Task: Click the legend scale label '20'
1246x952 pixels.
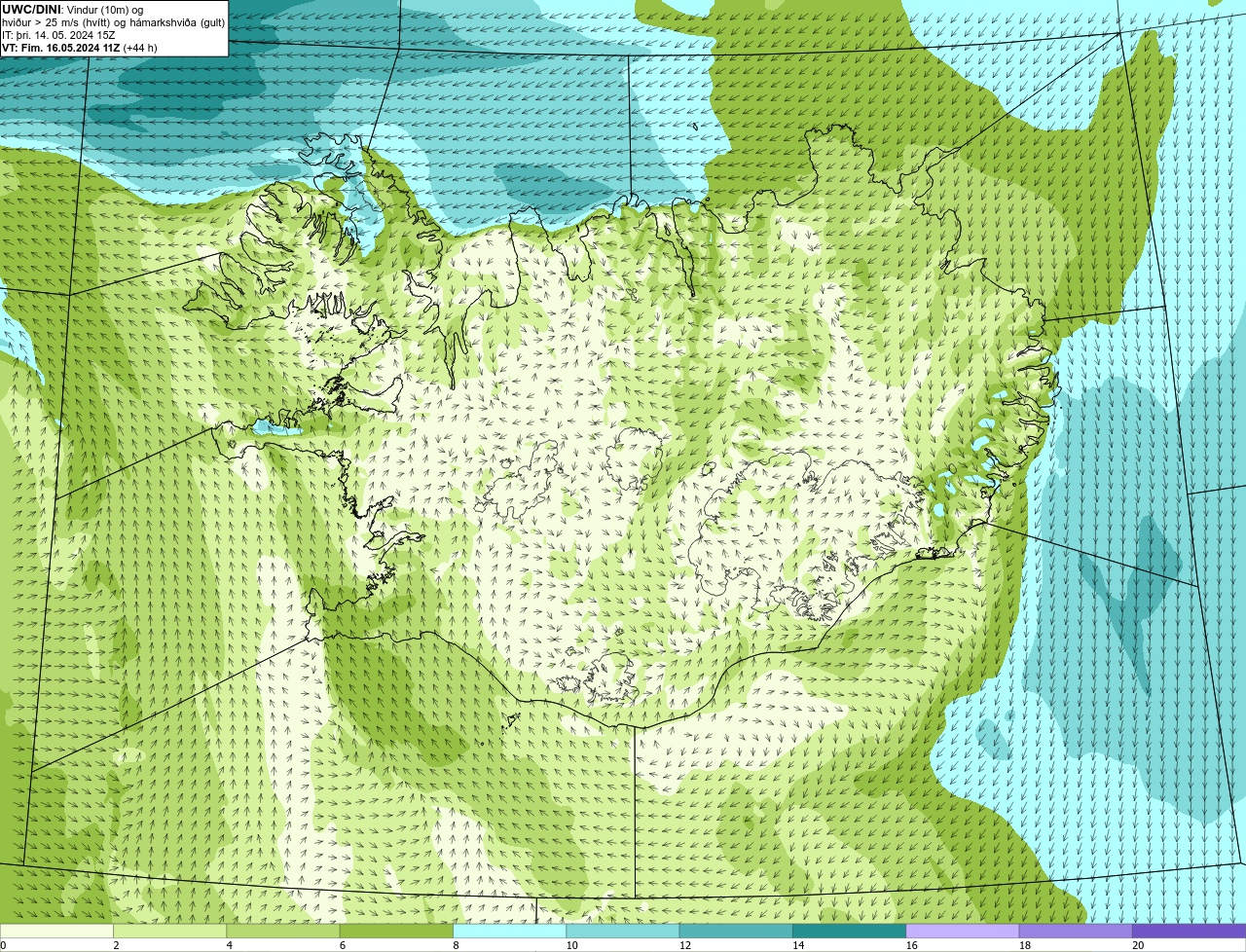Action: click(1138, 945)
